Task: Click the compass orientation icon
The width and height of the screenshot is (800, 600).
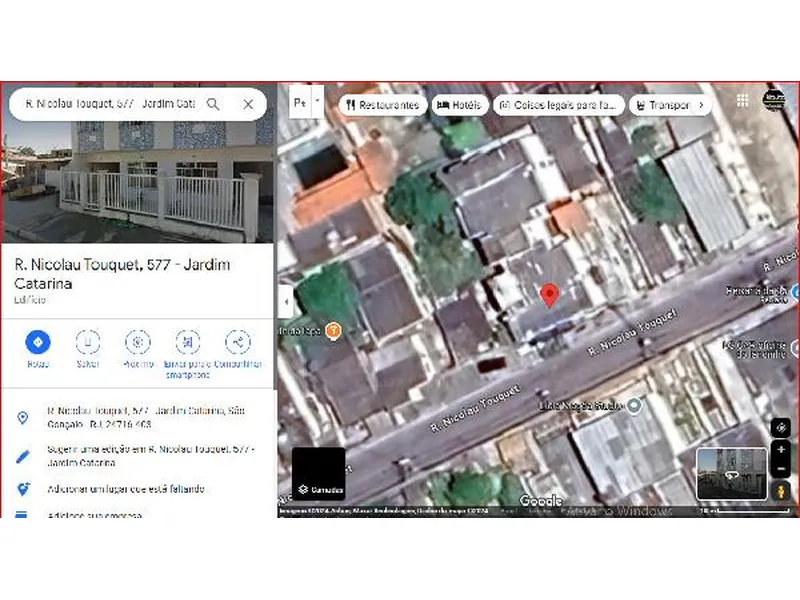Action: point(780,427)
